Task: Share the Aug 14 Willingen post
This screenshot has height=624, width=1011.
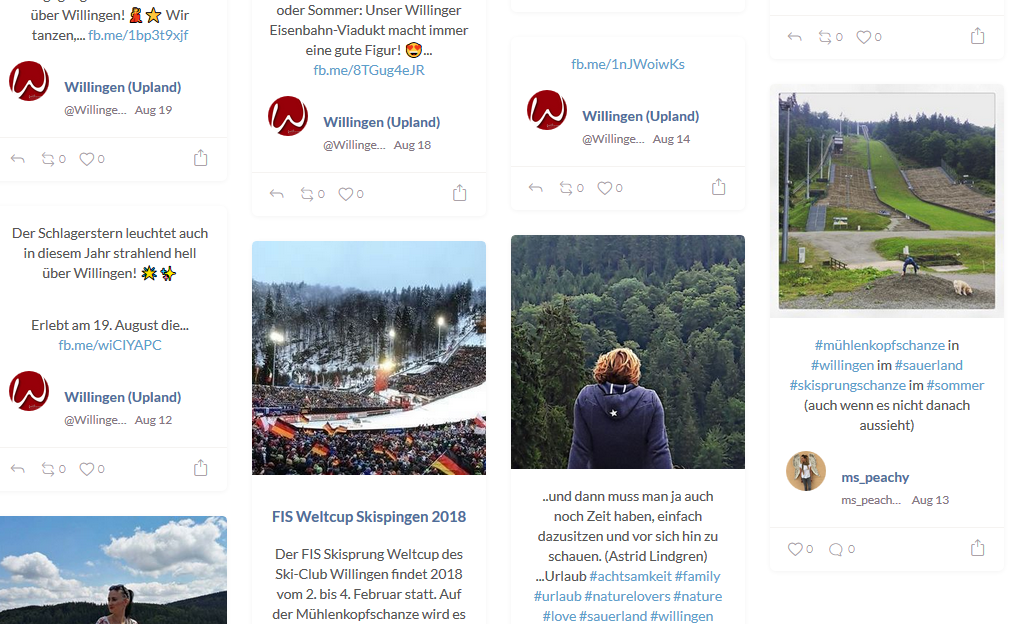Action: pyautogui.click(x=718, y=187)
